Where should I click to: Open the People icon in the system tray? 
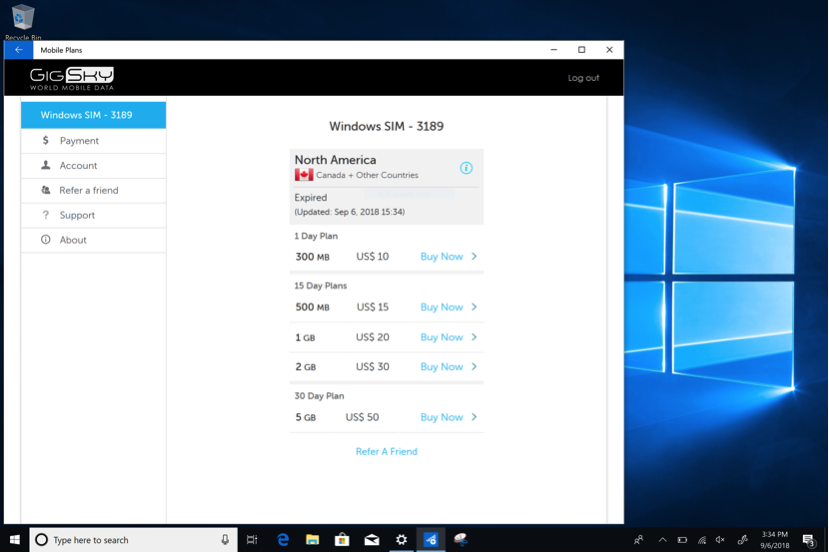[x=639, y=540]
